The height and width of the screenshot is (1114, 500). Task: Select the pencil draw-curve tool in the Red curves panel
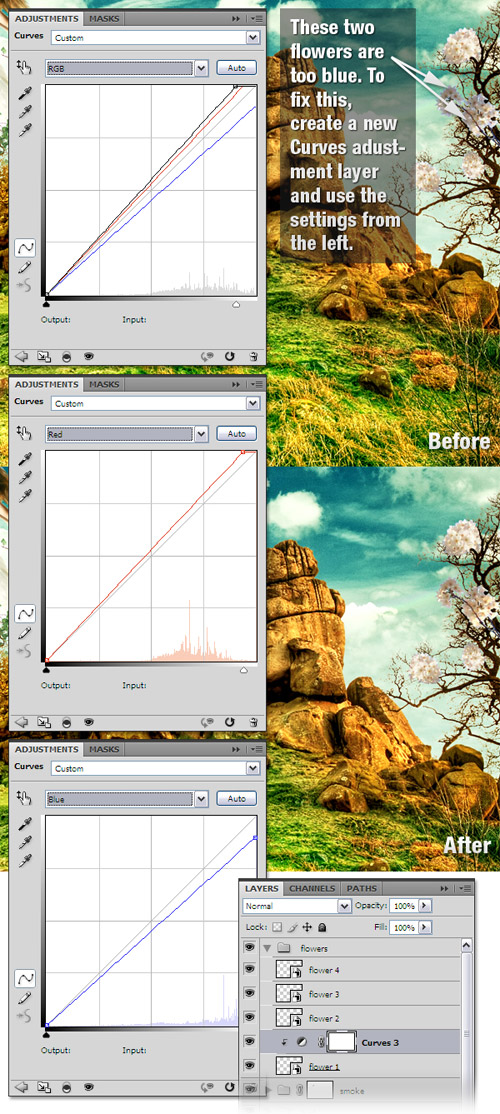[x=25, y=633]
